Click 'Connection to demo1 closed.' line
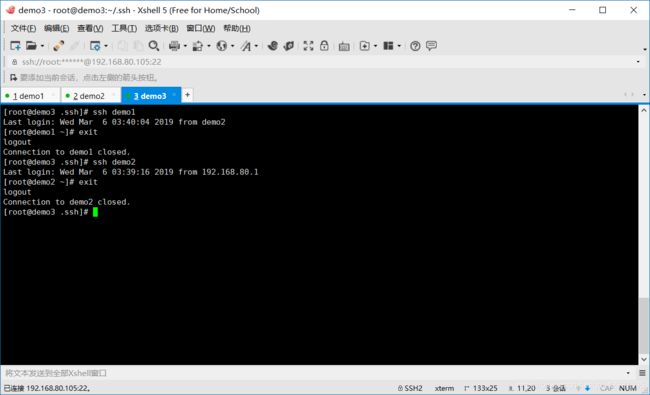 pyautogui.click(x=66, y=152)
